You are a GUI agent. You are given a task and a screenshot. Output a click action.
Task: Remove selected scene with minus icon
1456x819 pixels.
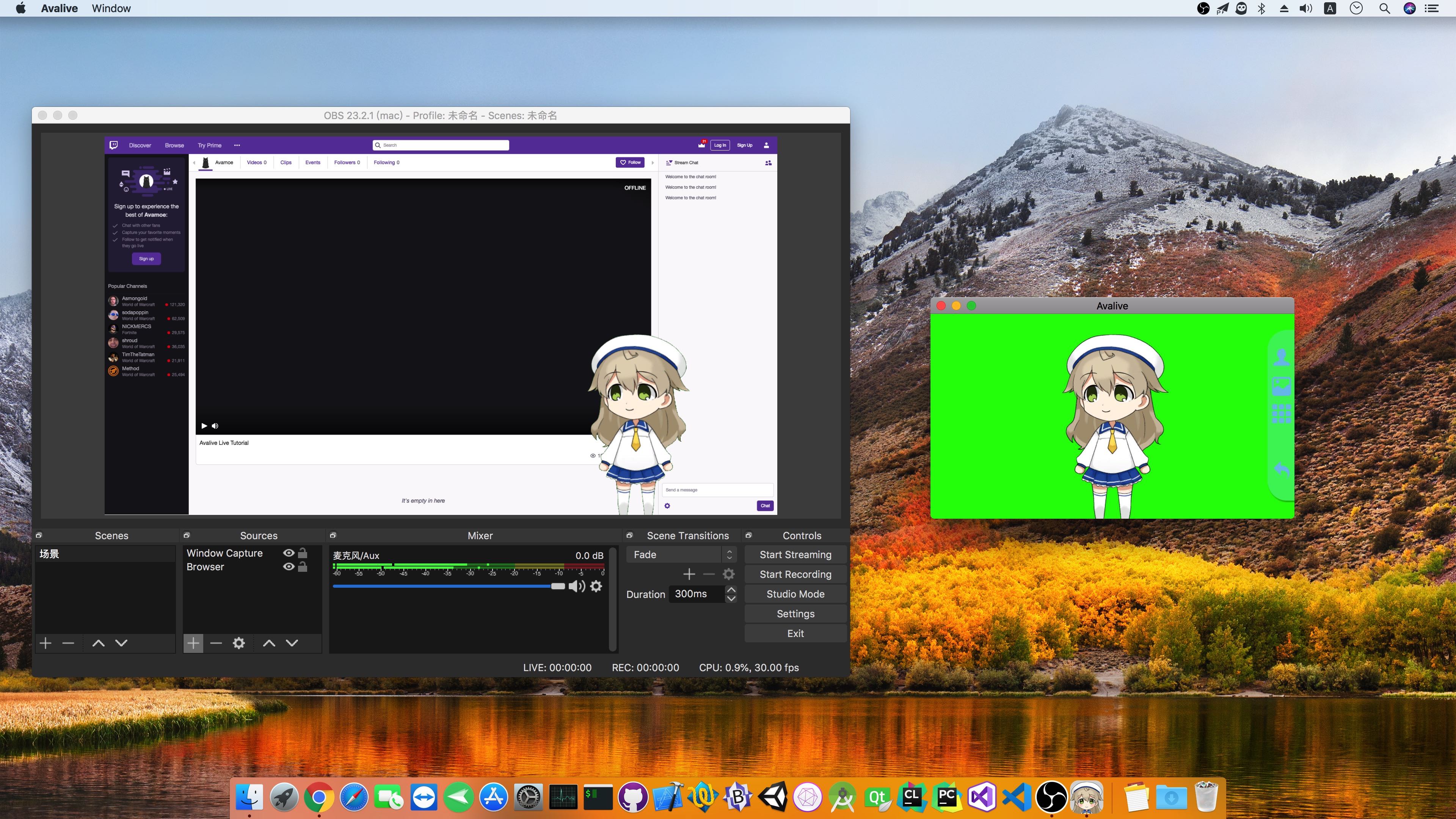tap(68, 643)
